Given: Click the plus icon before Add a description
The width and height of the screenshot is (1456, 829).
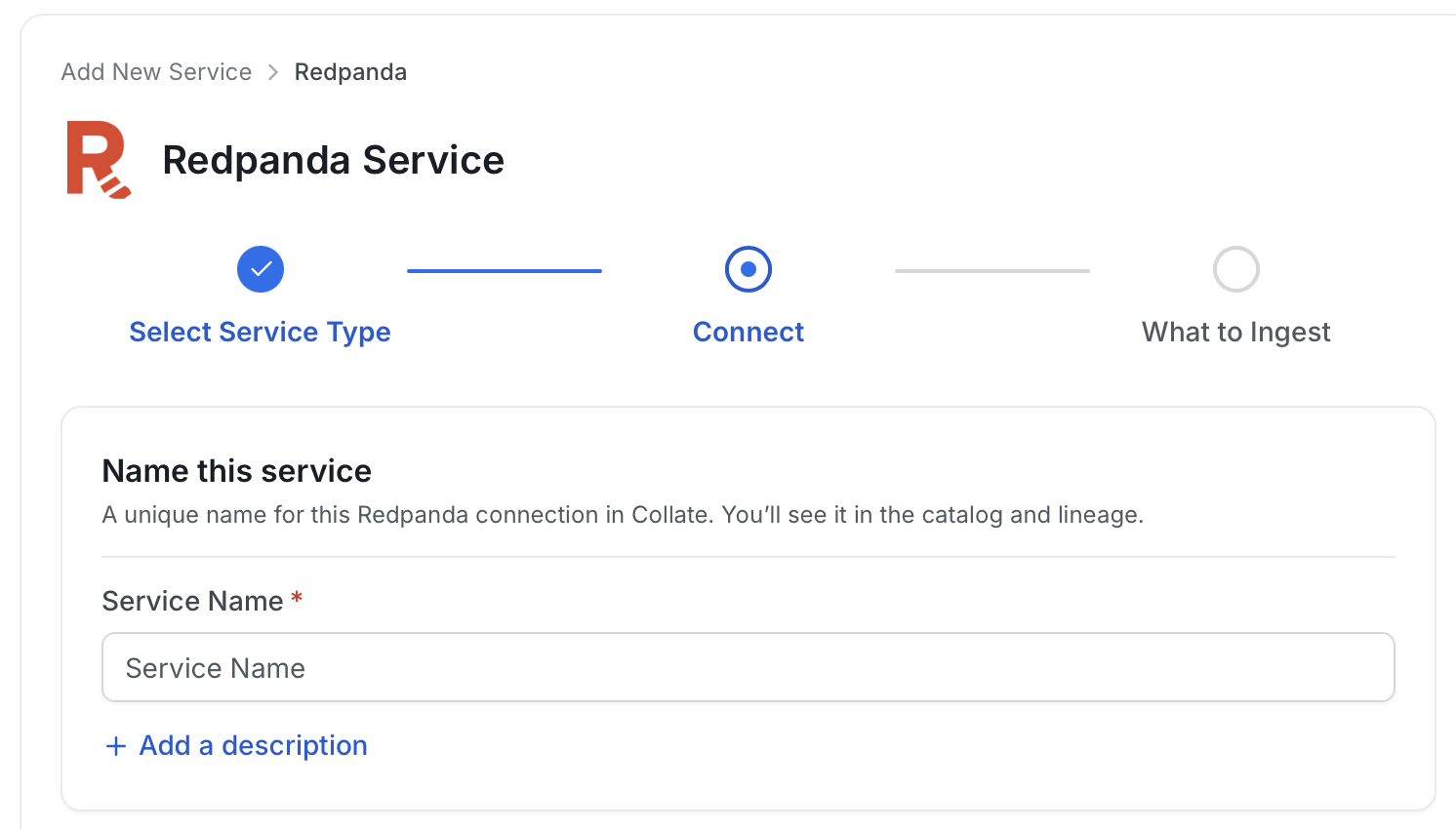Looking at the screenshot, I should pyautogui.click(x=116, y=746).
